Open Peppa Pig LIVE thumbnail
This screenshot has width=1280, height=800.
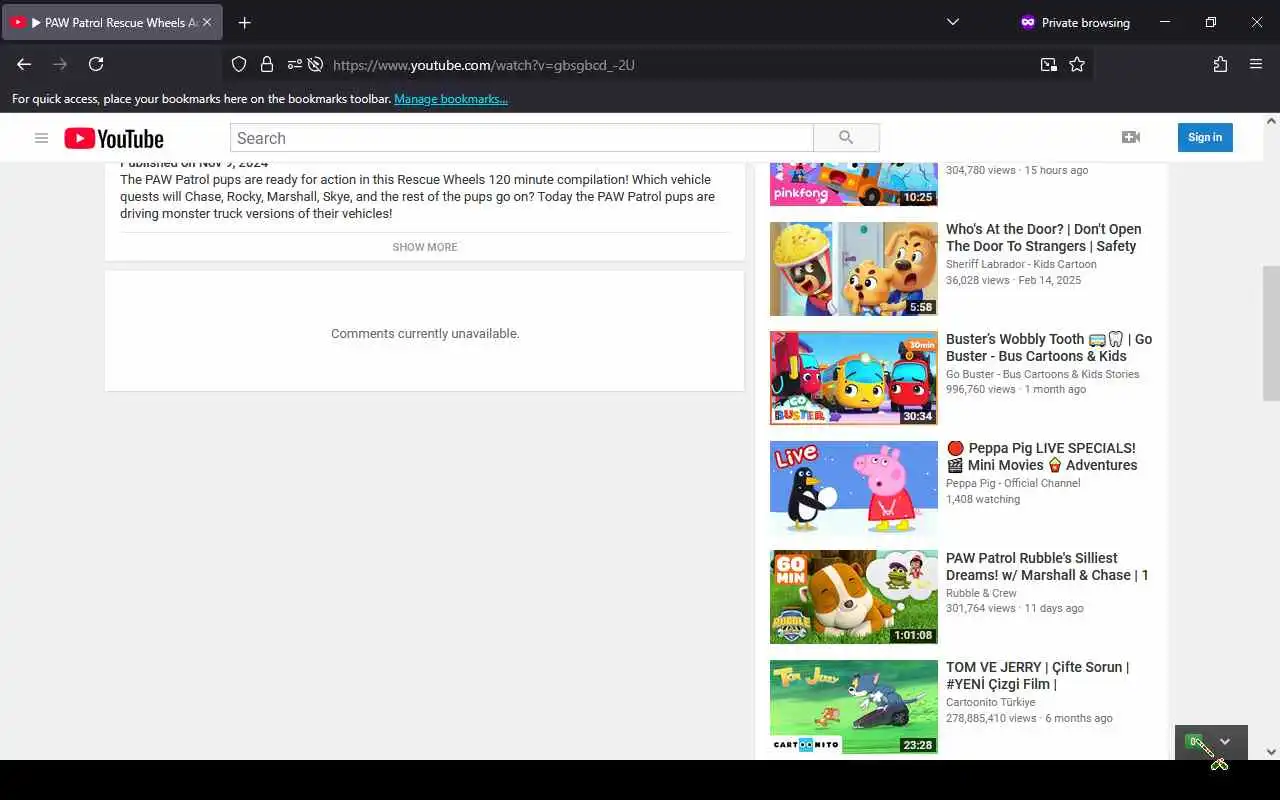click(x=854, y=488)
